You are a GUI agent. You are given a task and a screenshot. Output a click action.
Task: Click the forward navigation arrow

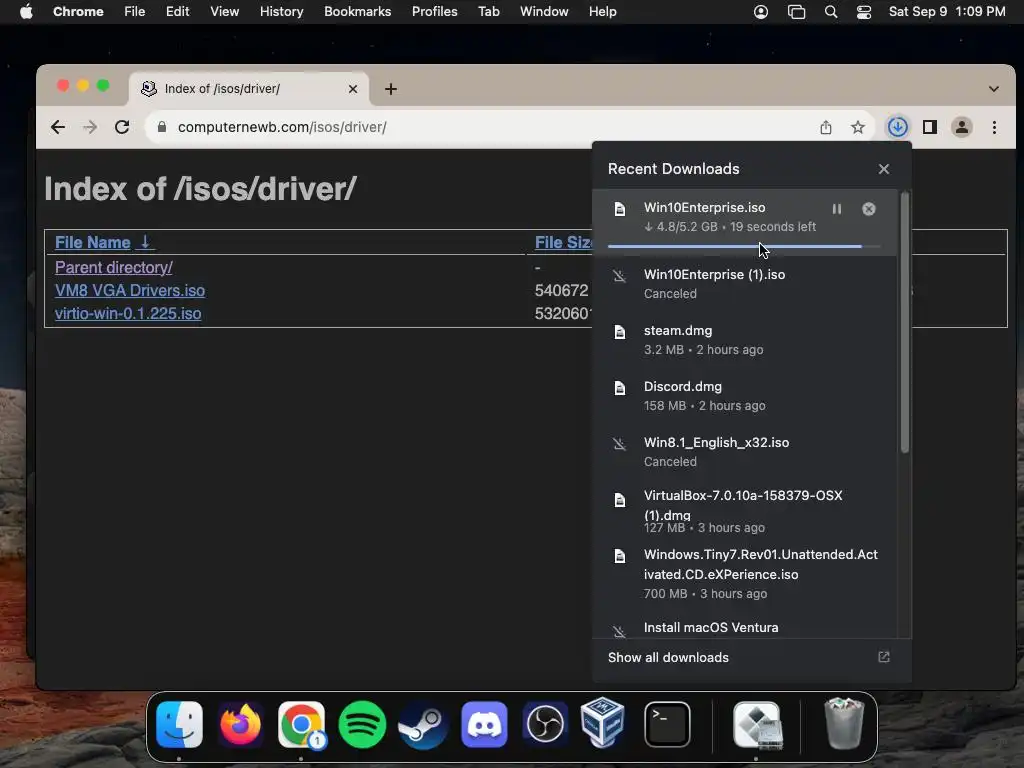pos(90,127)
